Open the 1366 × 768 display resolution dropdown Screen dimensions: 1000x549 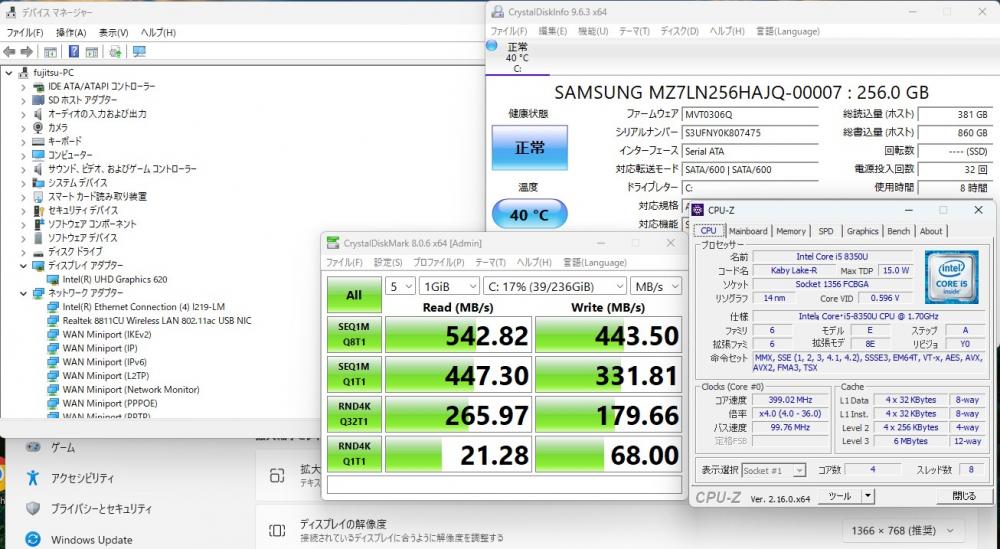point(906,531)
